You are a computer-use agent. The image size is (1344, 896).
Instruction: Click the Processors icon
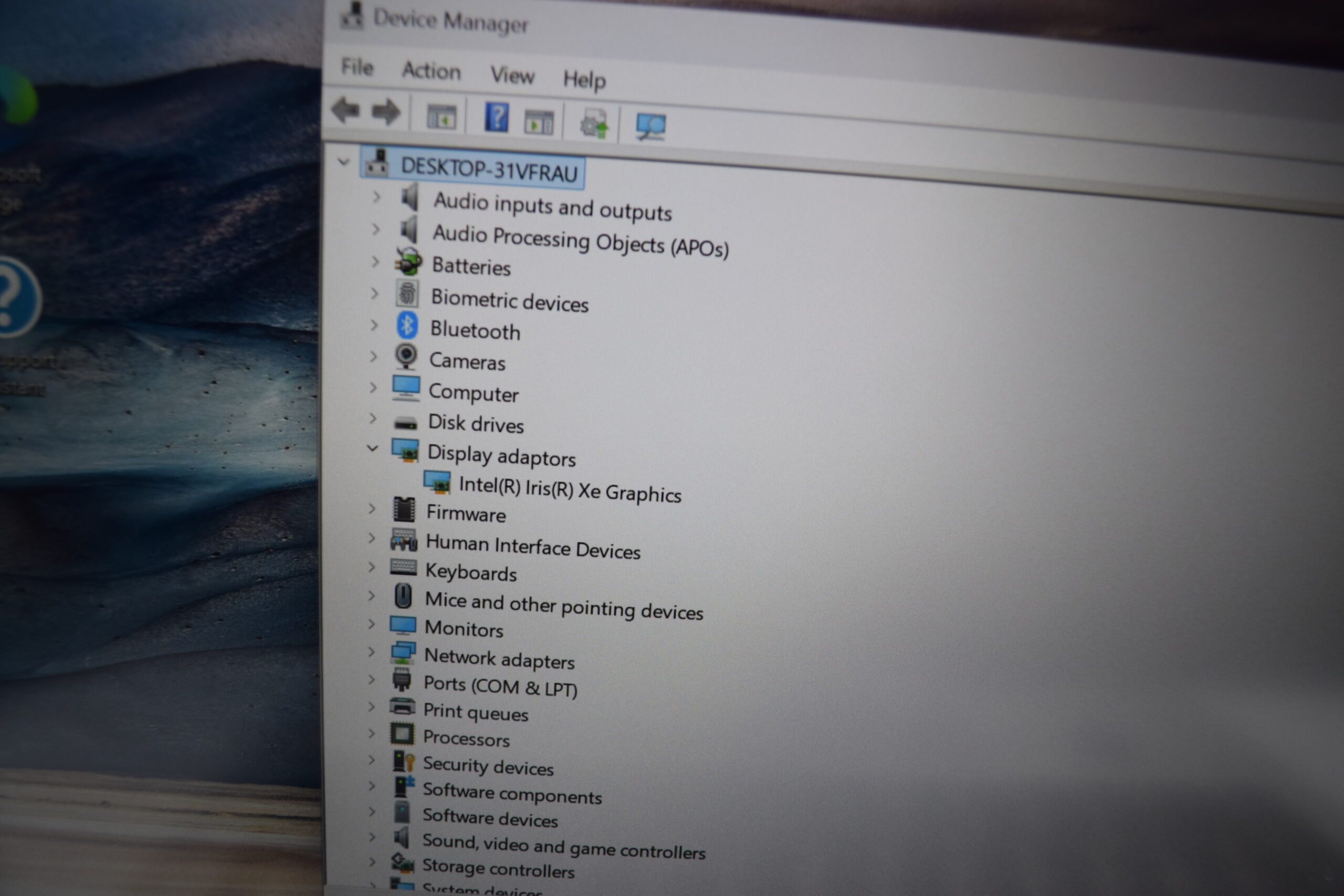click(x=402, y=733)
